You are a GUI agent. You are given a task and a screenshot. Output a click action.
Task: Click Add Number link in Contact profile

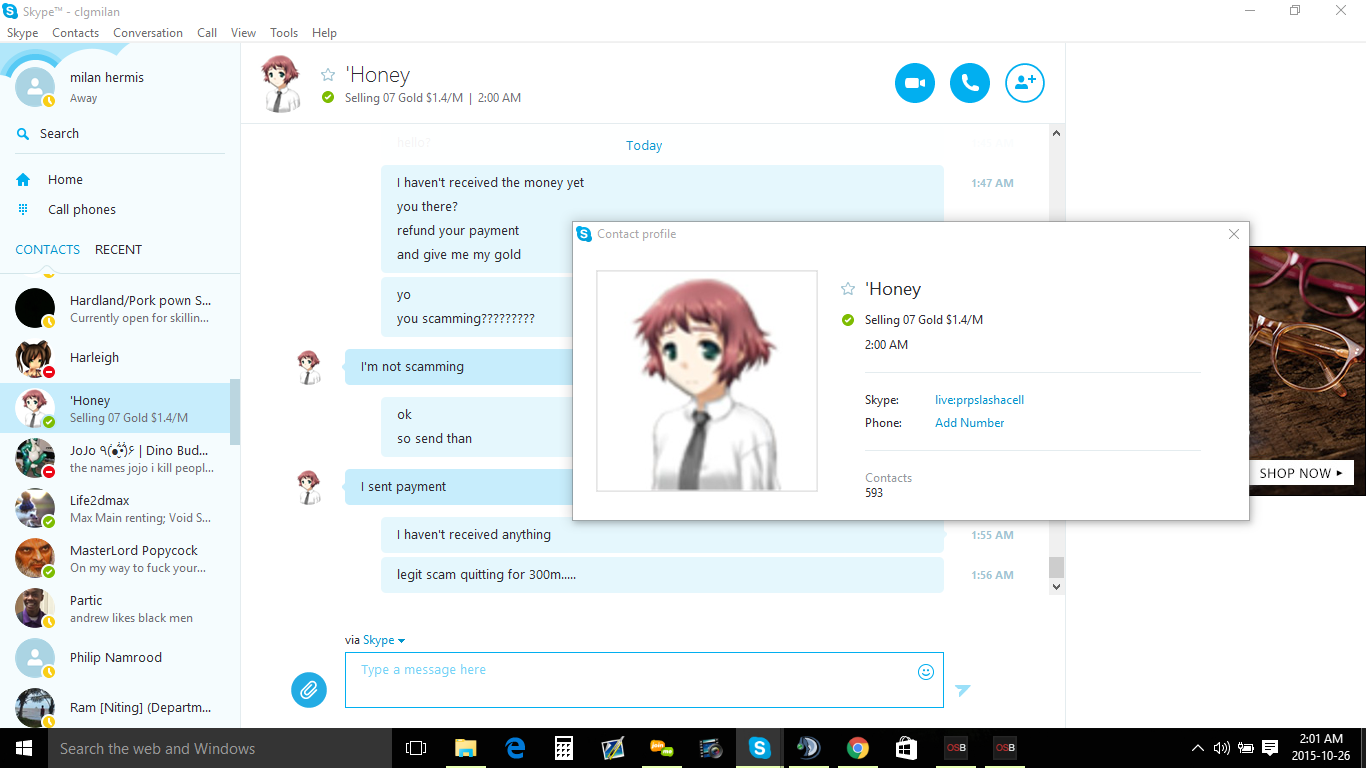pyautogui.click(x=970, y=423)
